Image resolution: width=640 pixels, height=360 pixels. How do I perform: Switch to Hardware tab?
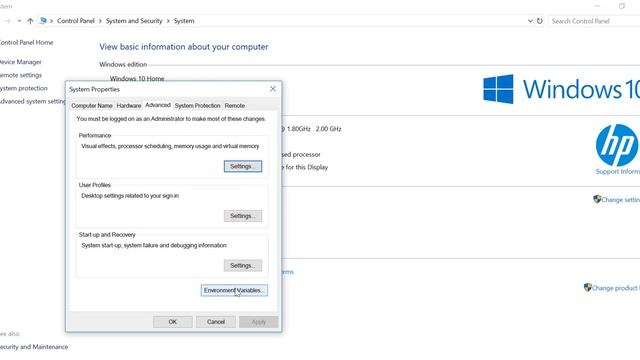129,105
